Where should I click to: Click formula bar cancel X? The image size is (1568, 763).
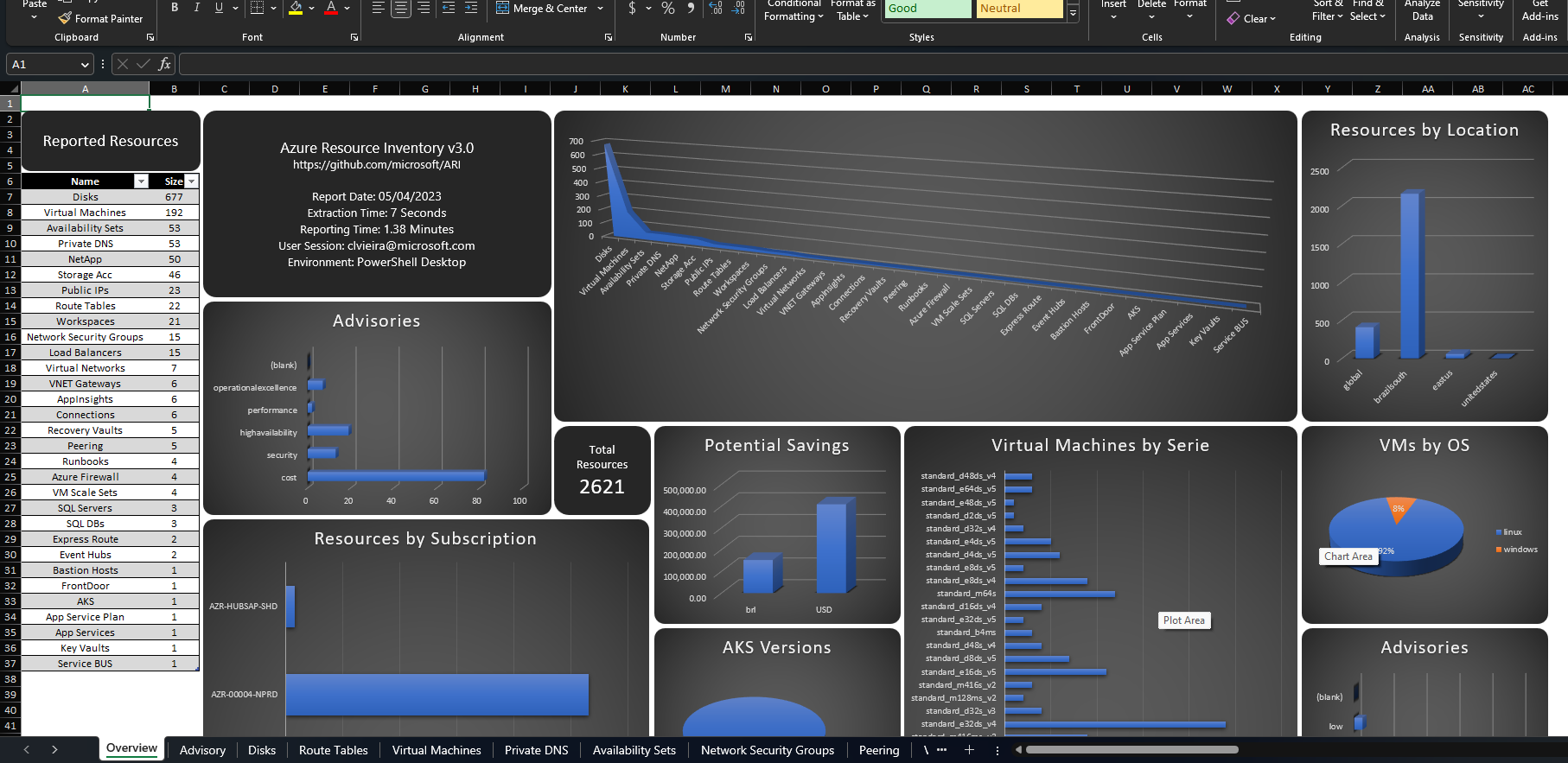(x=123, y=64)
